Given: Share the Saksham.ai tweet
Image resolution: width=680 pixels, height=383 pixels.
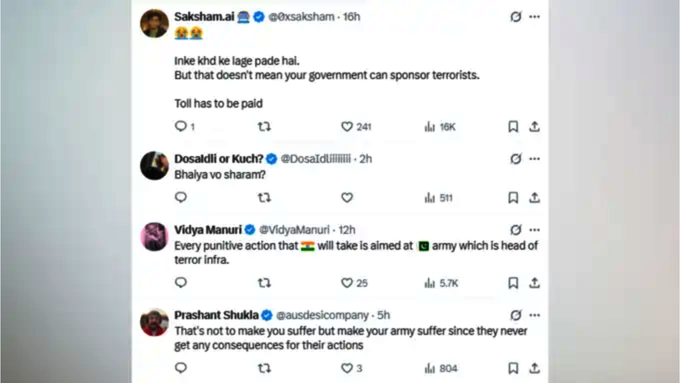Looking at the screenshot, I should coord(534,127).
